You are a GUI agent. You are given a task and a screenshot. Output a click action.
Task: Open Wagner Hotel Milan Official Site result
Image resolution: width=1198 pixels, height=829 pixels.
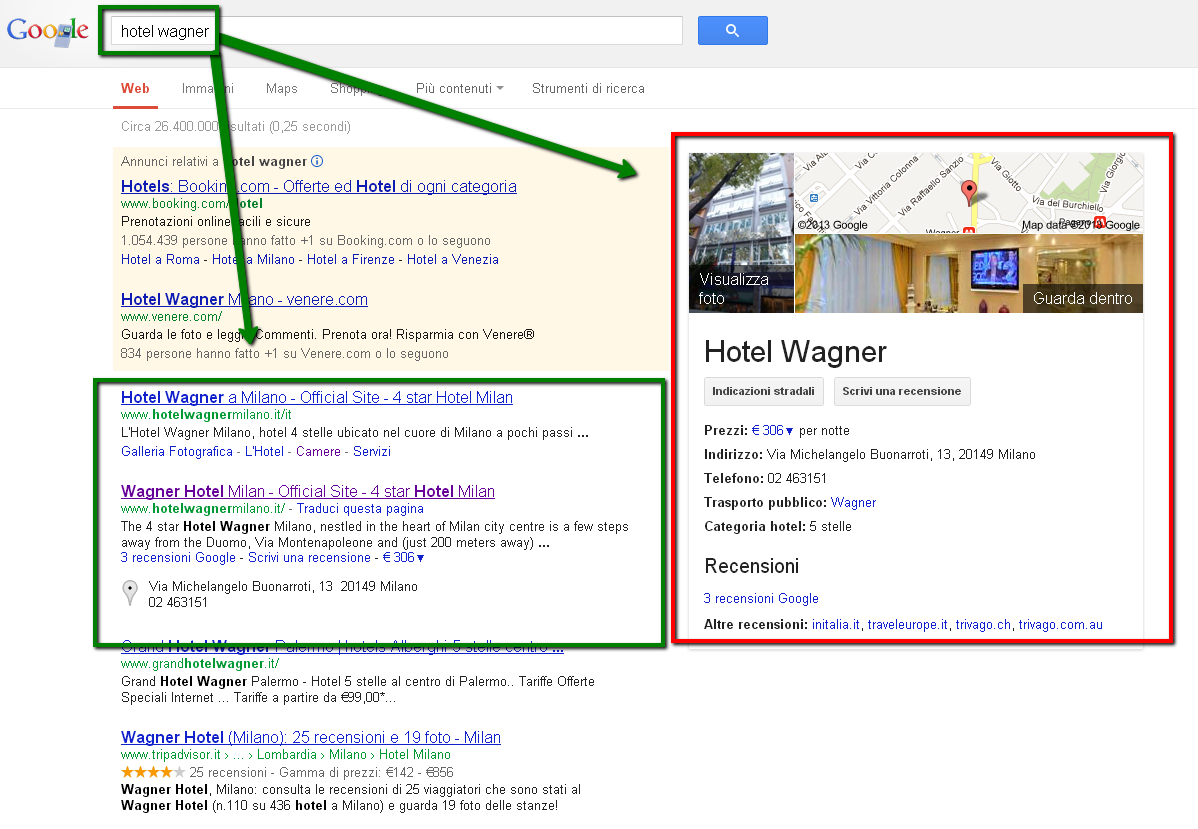point(308,491)
